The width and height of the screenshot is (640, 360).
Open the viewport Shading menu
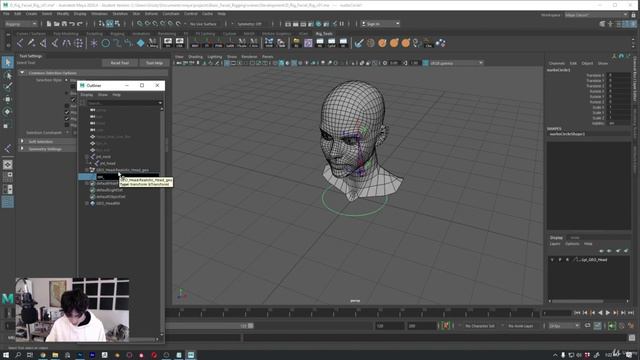[195, 57]
